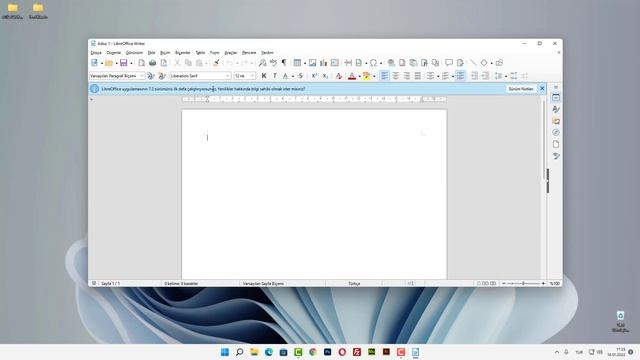Open Properties deck in sidebar
The width and height of the screenshot is (640, 360).
(556, 98)
